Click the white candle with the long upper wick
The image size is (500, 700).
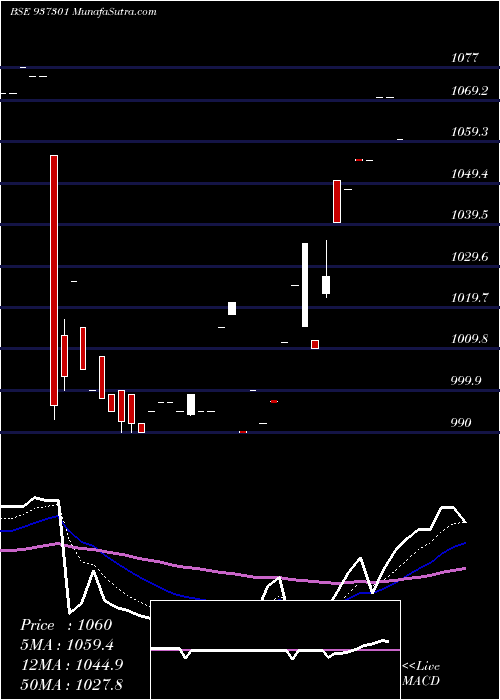pos(326,285)
